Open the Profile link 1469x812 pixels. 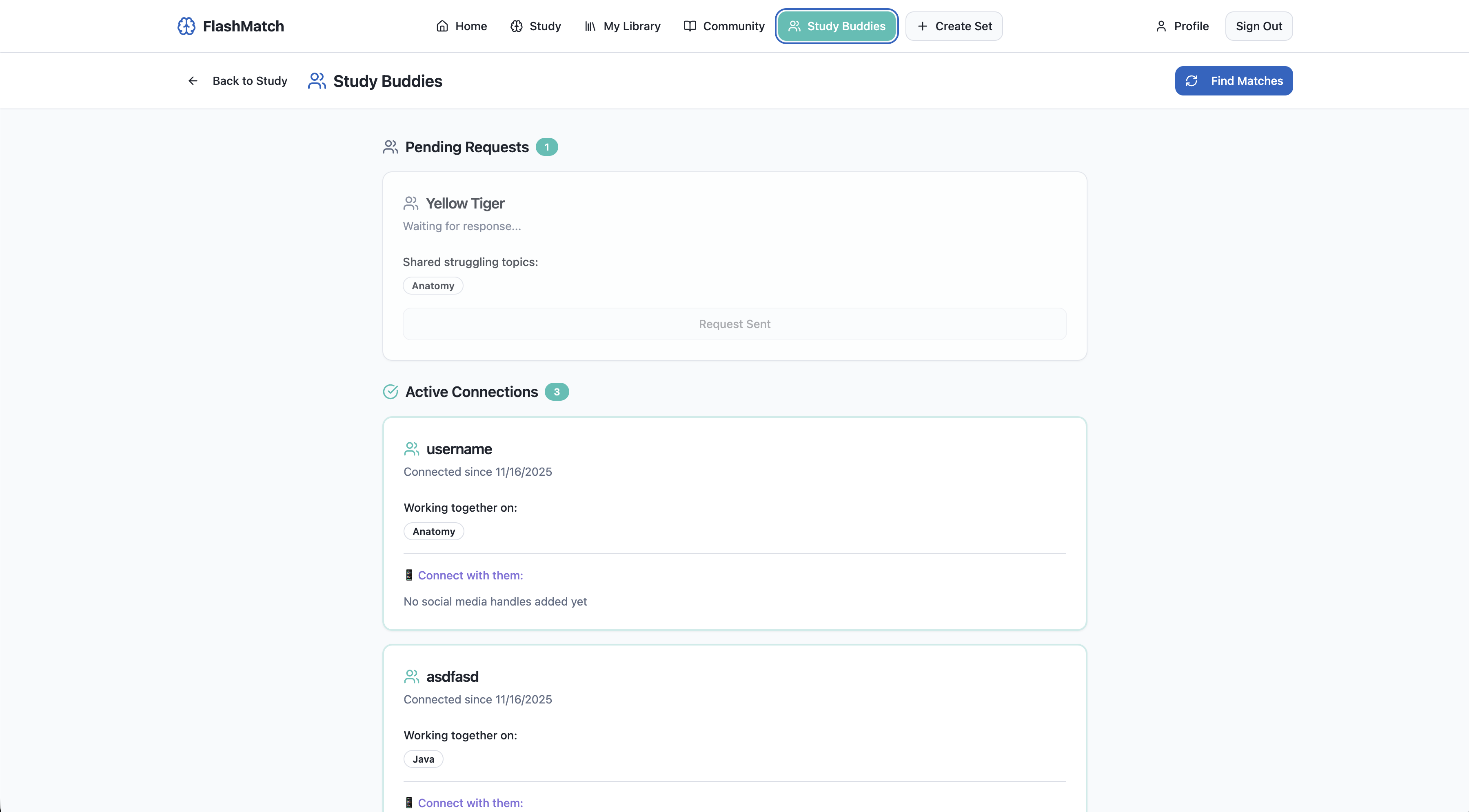1182,26
